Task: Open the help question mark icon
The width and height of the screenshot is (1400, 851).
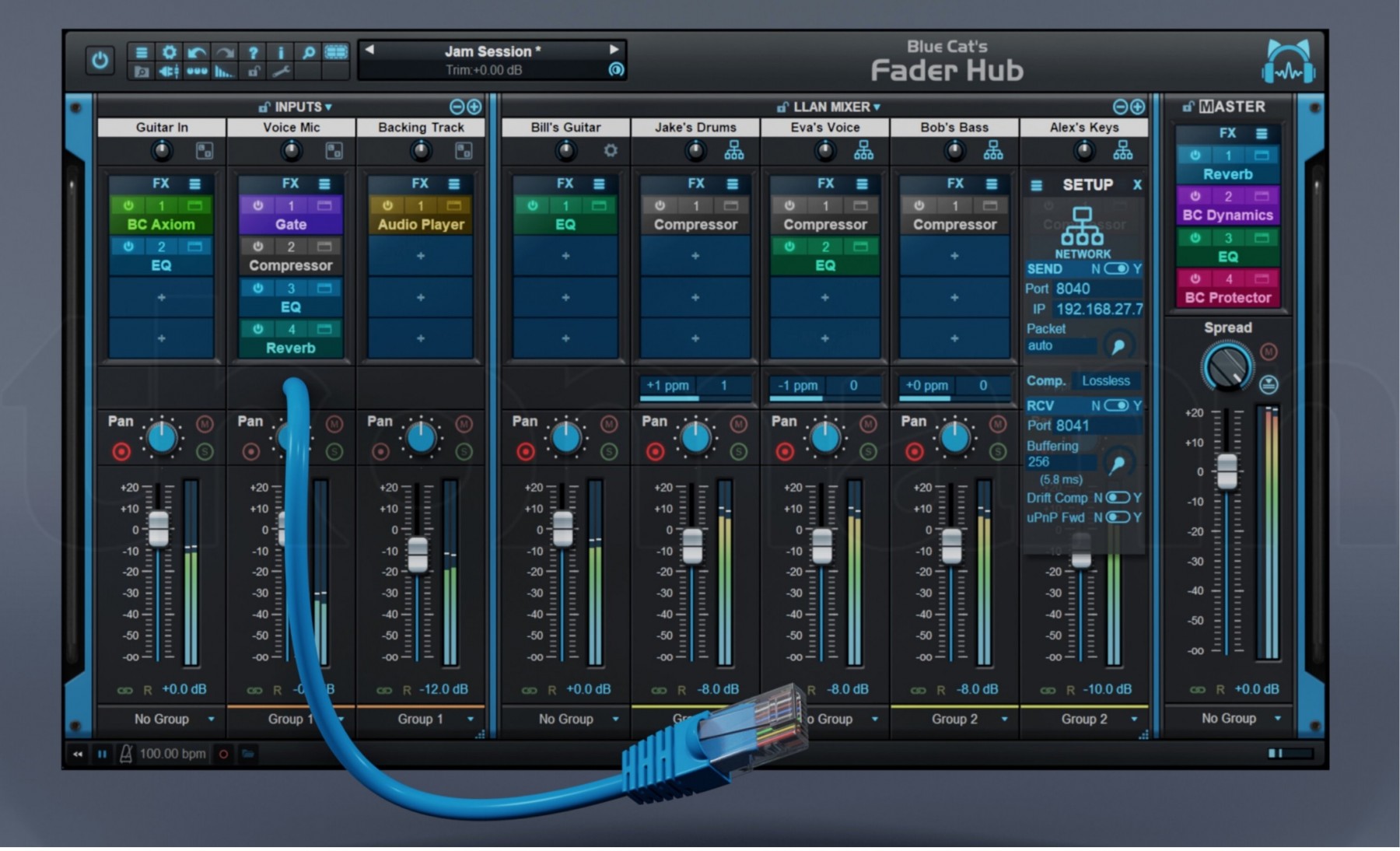Action: tap(253, 52)
